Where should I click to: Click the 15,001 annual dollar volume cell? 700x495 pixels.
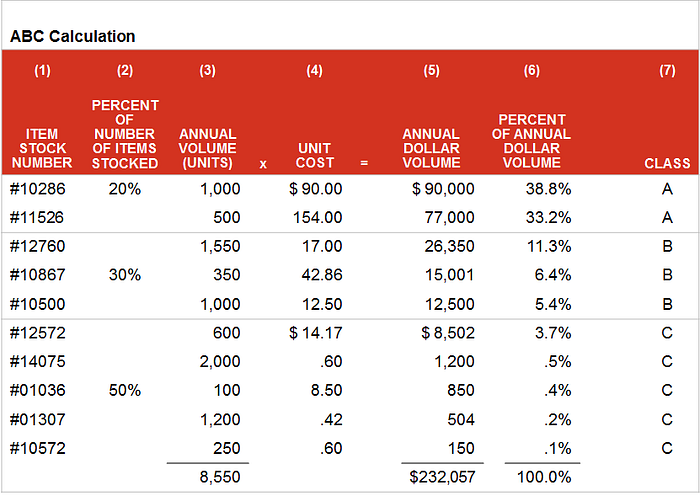pyautogui.click(x=449, y=275)
